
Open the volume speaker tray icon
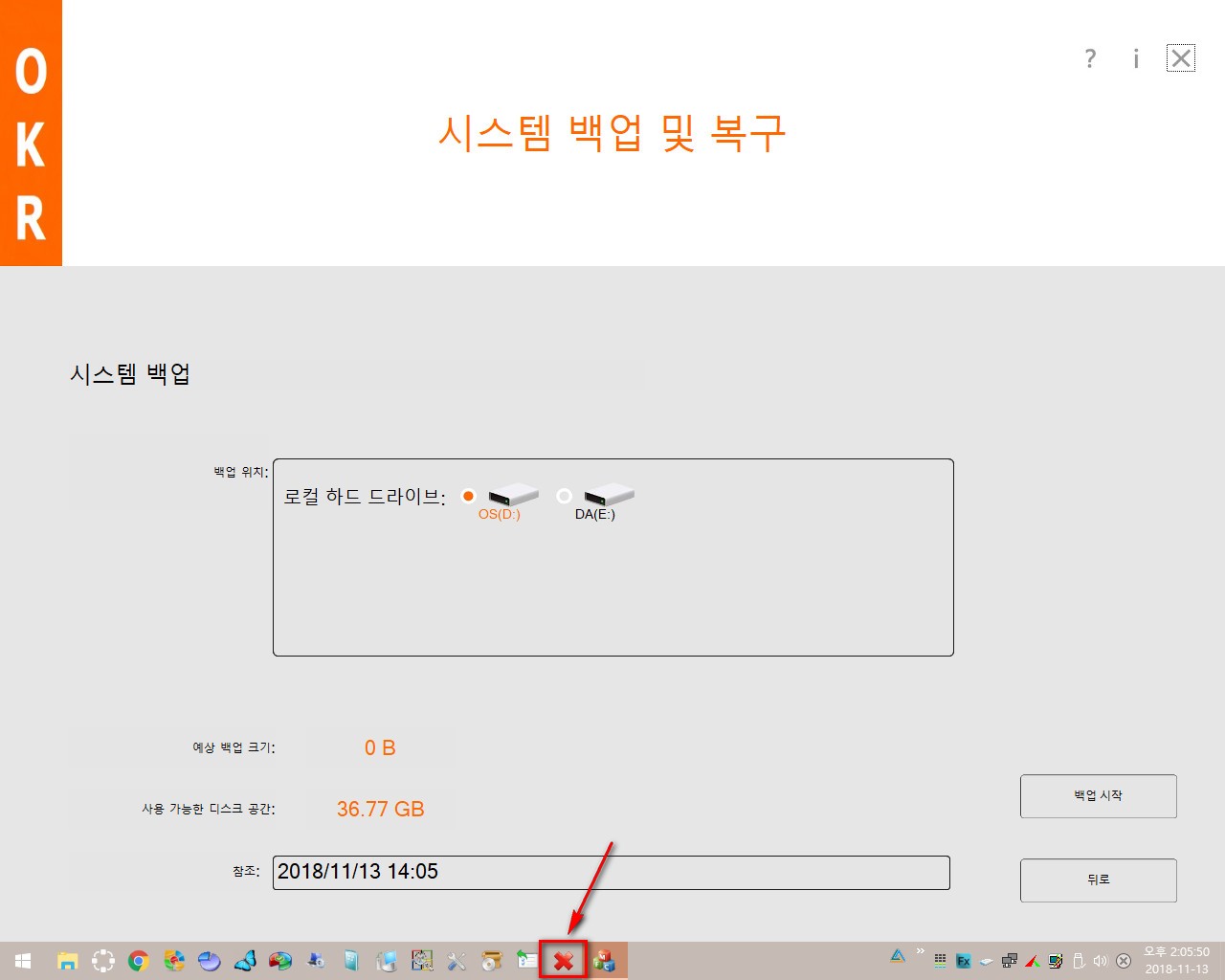(1101, 961)
